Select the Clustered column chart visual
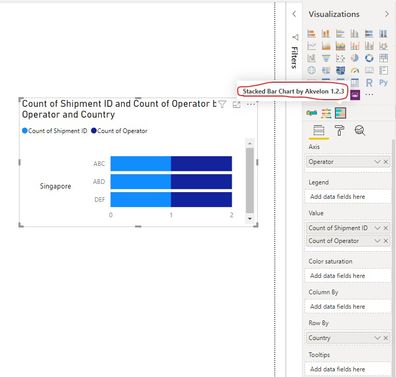 (354, 33)
